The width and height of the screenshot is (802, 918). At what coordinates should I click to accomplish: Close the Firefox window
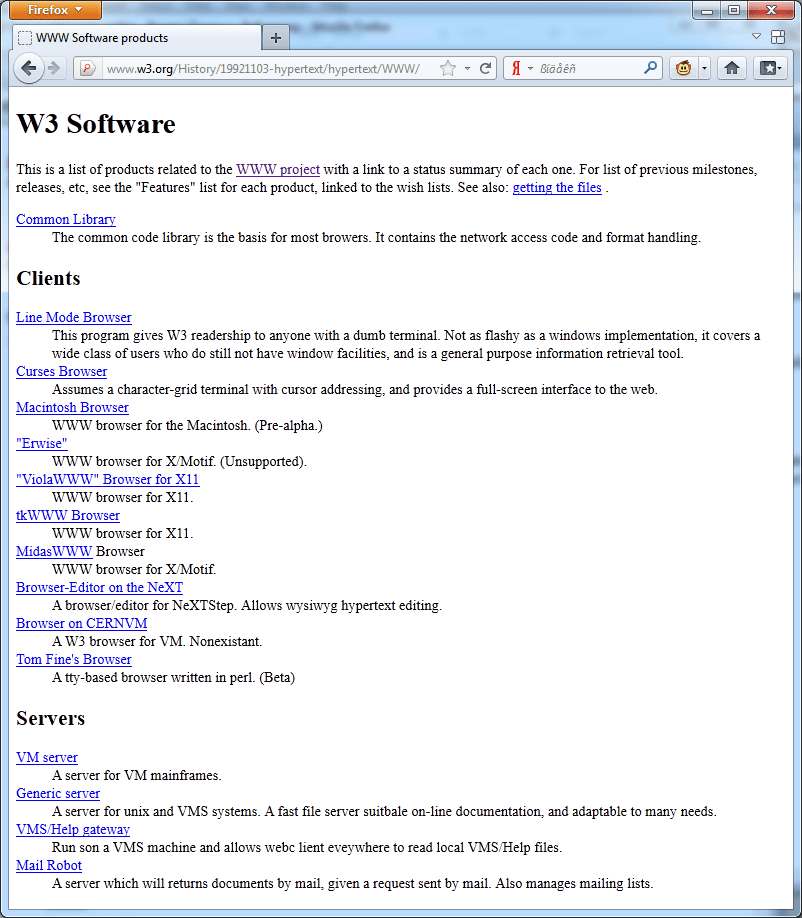click(771, 10)
